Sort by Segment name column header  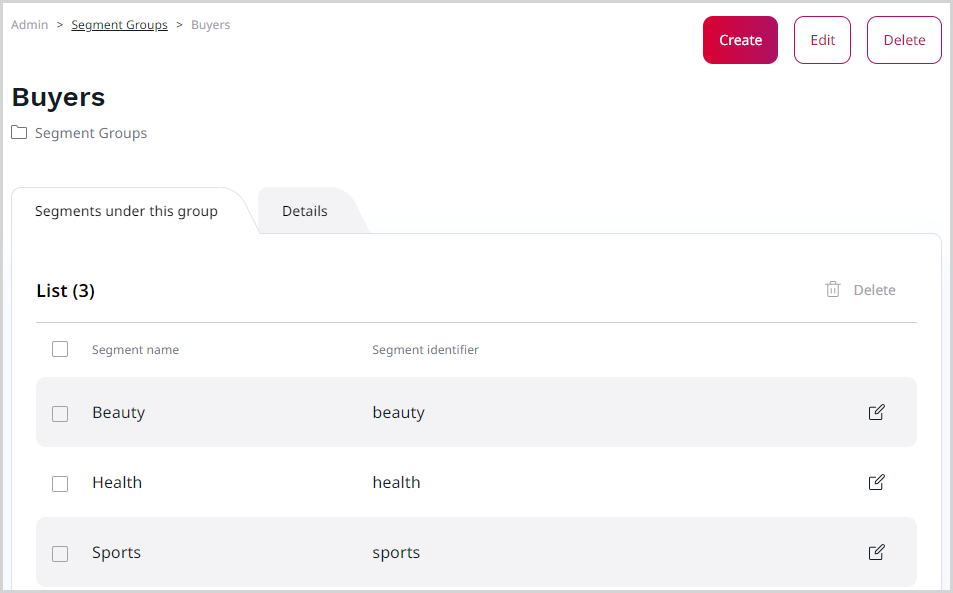[135, 350]
